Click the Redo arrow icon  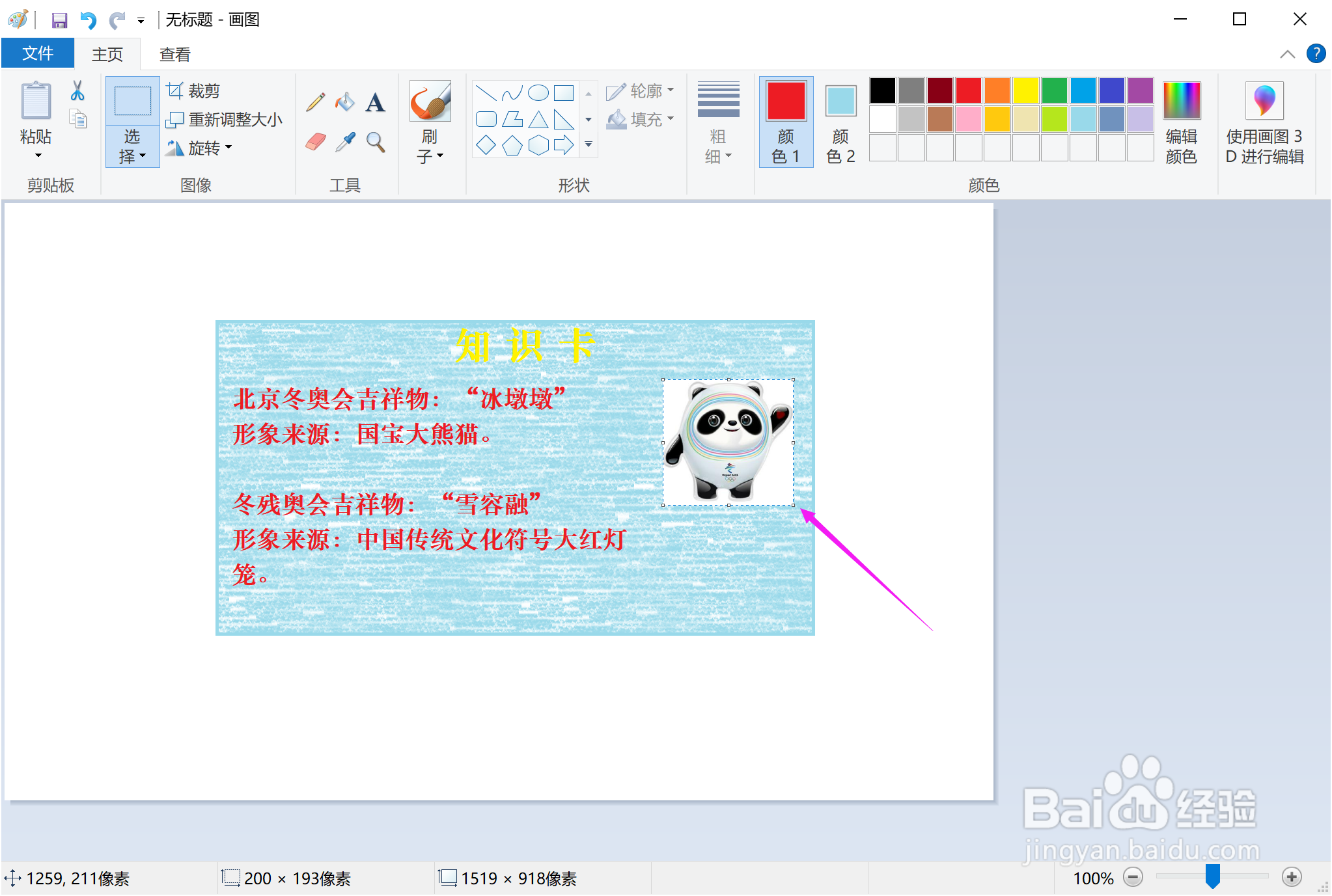point(117,20)
